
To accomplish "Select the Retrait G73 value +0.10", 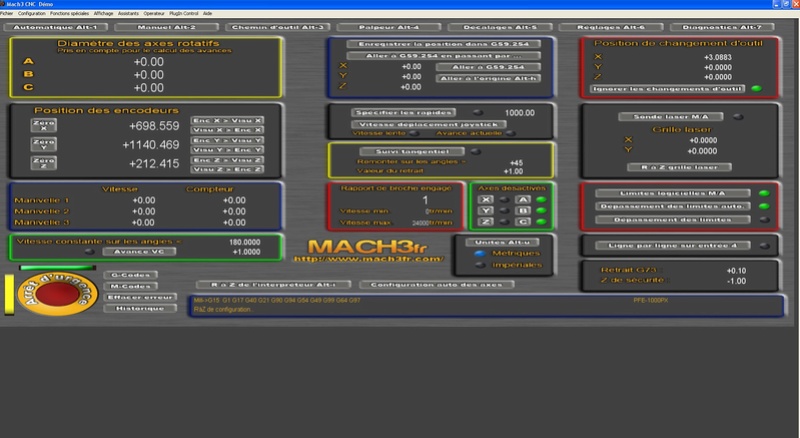I will click(736, 271).
